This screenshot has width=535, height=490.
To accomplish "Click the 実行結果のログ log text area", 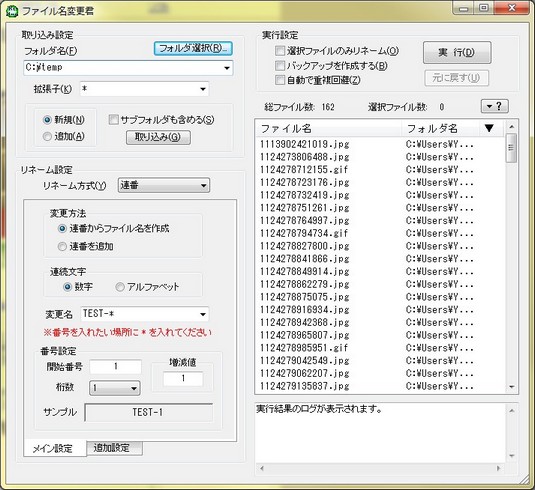I will (380, 433).
